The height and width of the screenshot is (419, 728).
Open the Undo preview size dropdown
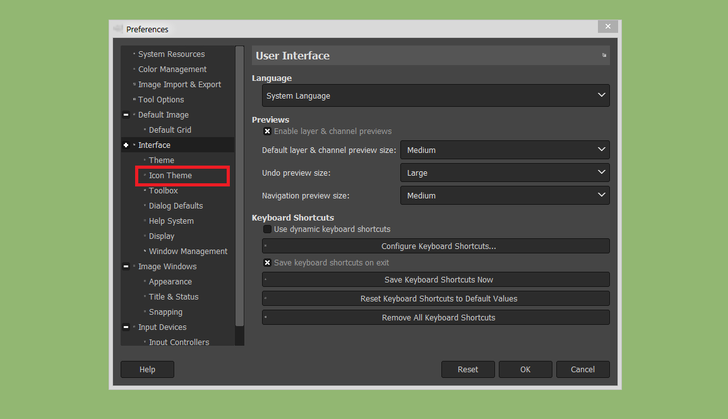coord(505,173)
